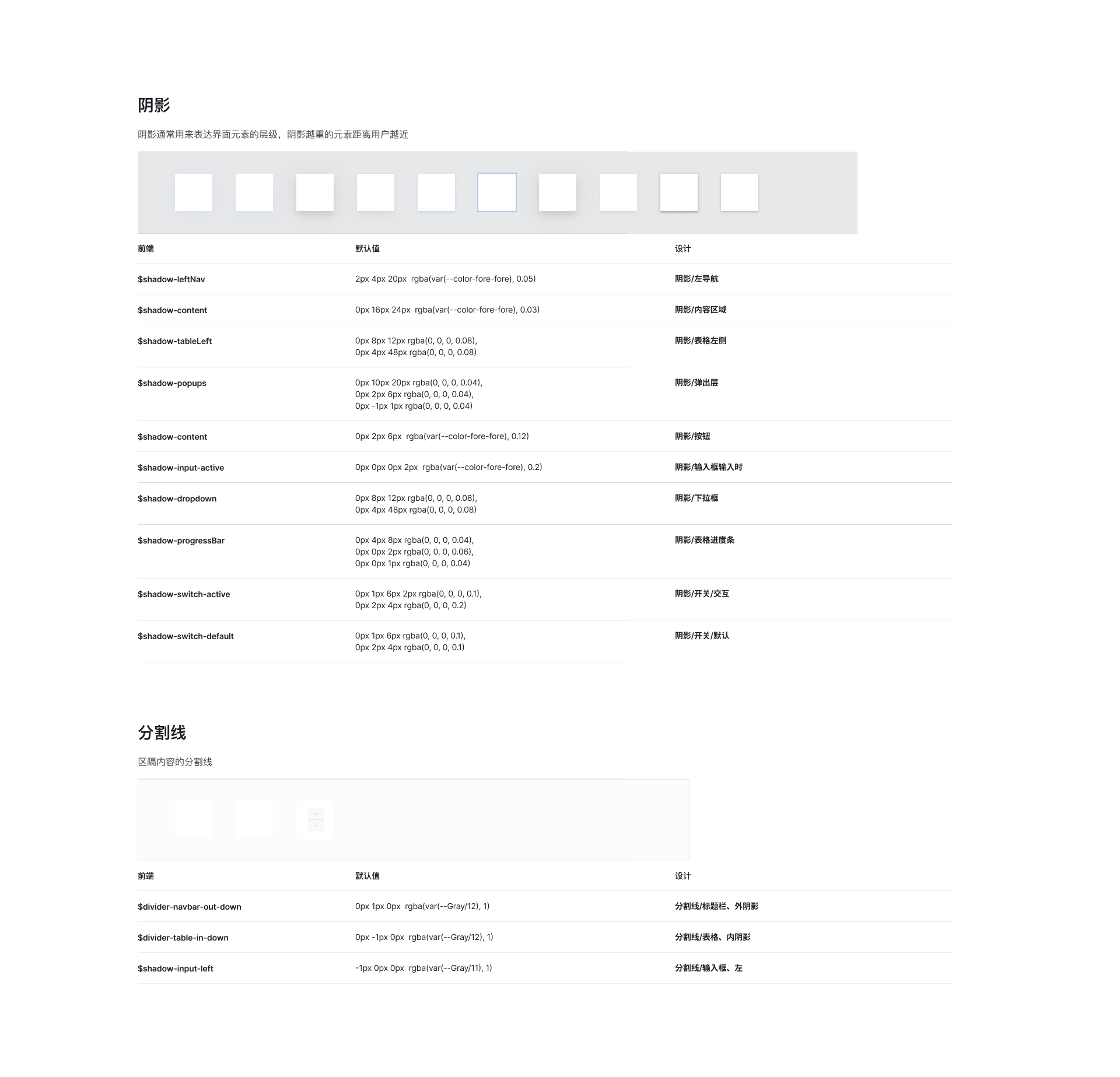This screenshot has width=1120, height=1077.
Task: Click the stepper up chevron arrow
Action: 317,814
